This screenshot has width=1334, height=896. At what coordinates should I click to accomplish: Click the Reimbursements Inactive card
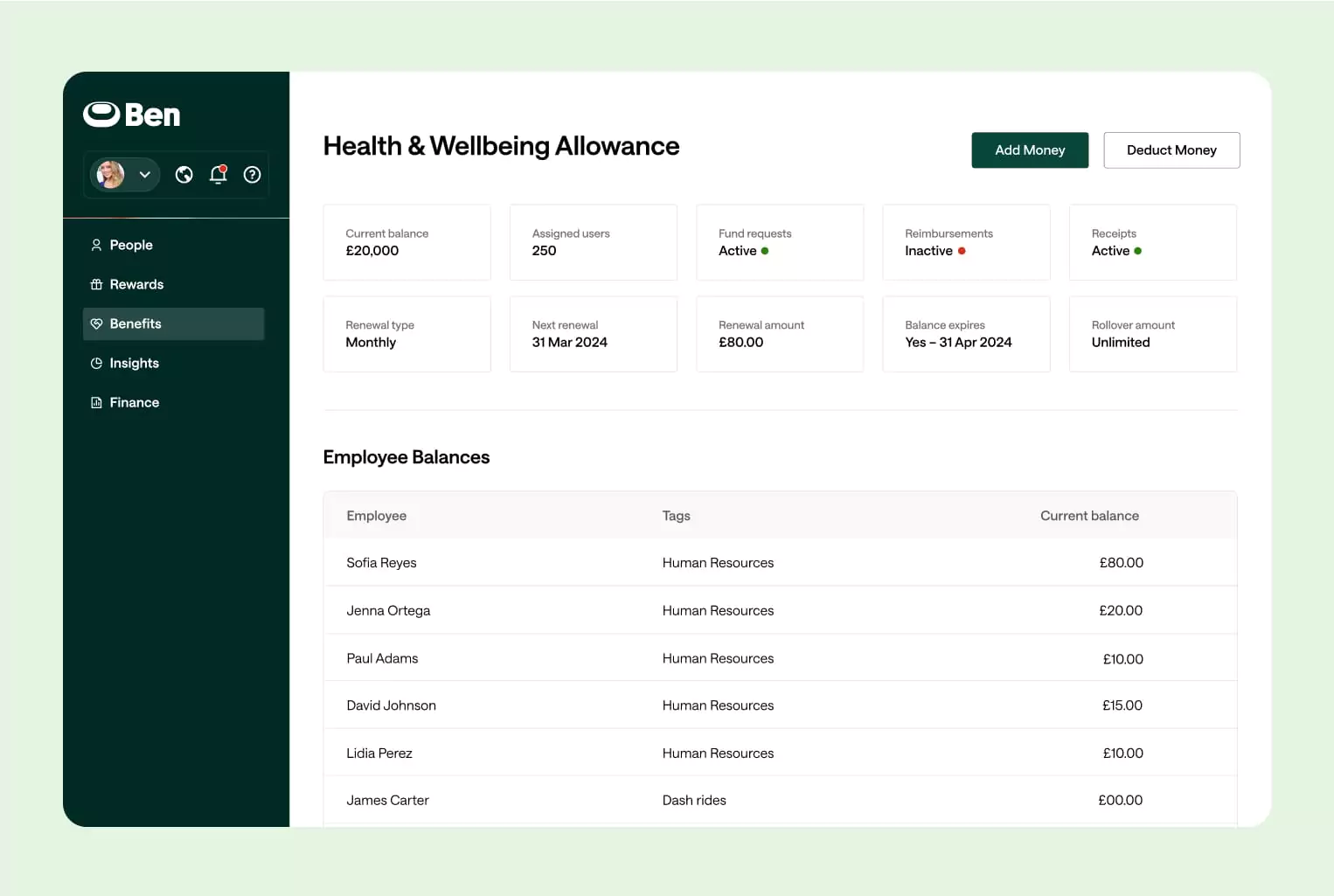[x=966, y=242]
